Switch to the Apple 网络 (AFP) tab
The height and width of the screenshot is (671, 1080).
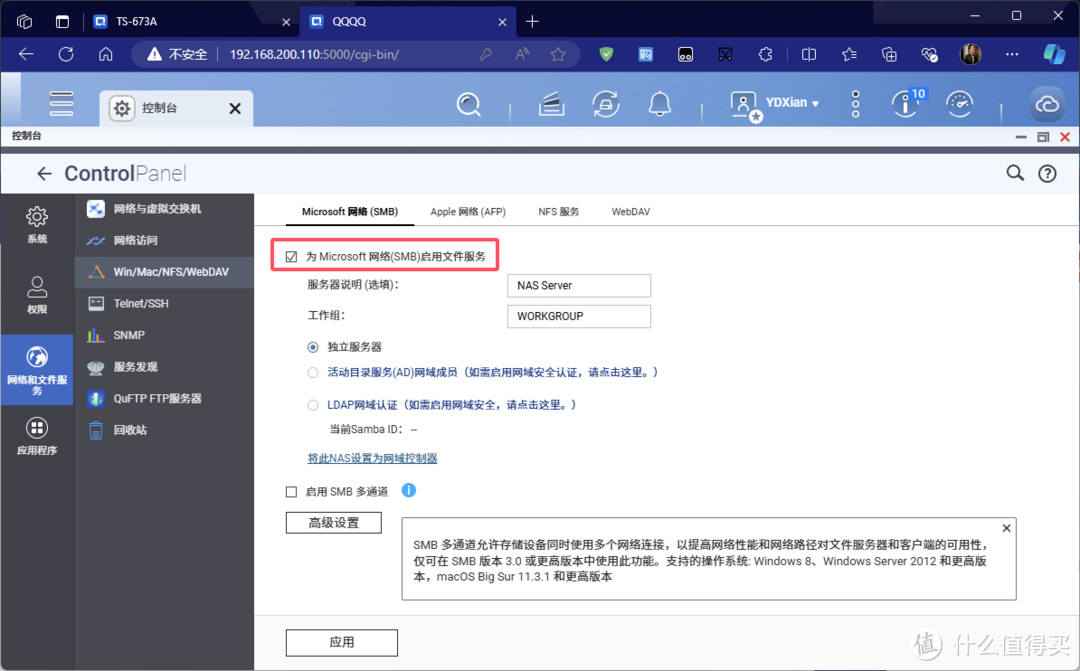tap(467, 212)
